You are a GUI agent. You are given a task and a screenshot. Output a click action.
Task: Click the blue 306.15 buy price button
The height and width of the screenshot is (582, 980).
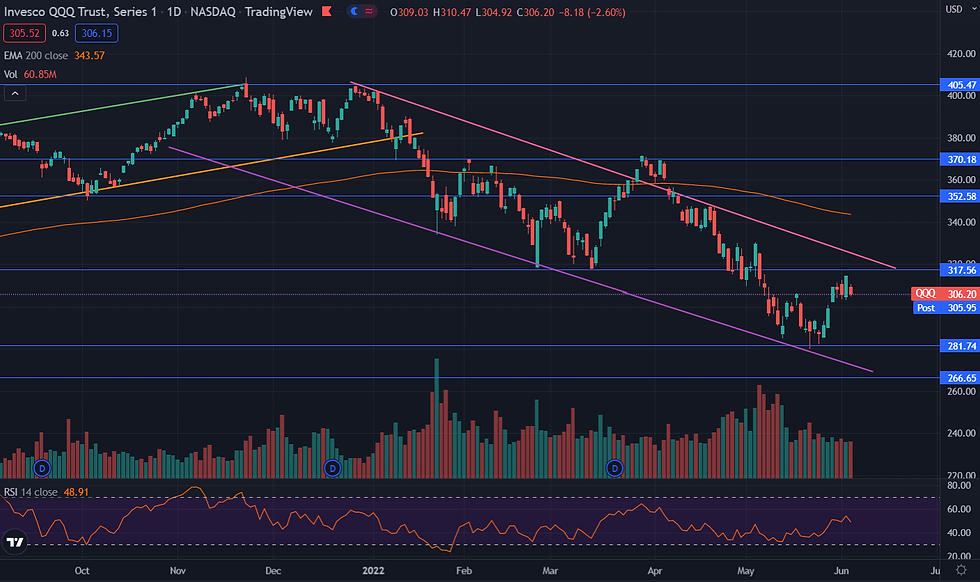[97, 33]
